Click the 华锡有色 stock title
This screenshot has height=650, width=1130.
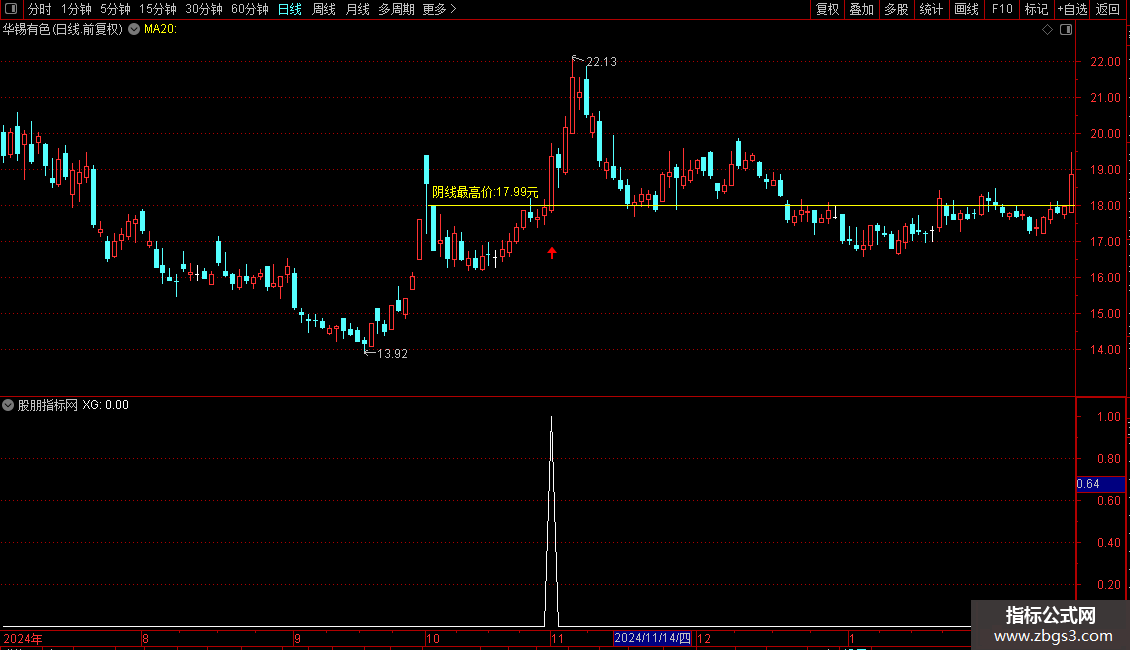pyautogui.click(x=63, y=29)
